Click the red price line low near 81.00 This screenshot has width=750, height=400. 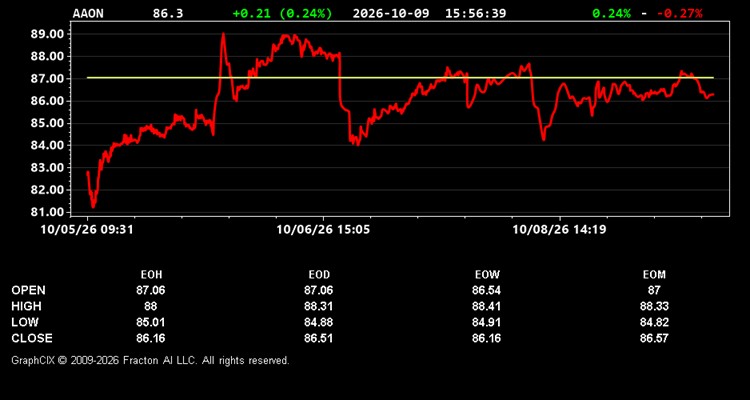[x=93, y=206]
